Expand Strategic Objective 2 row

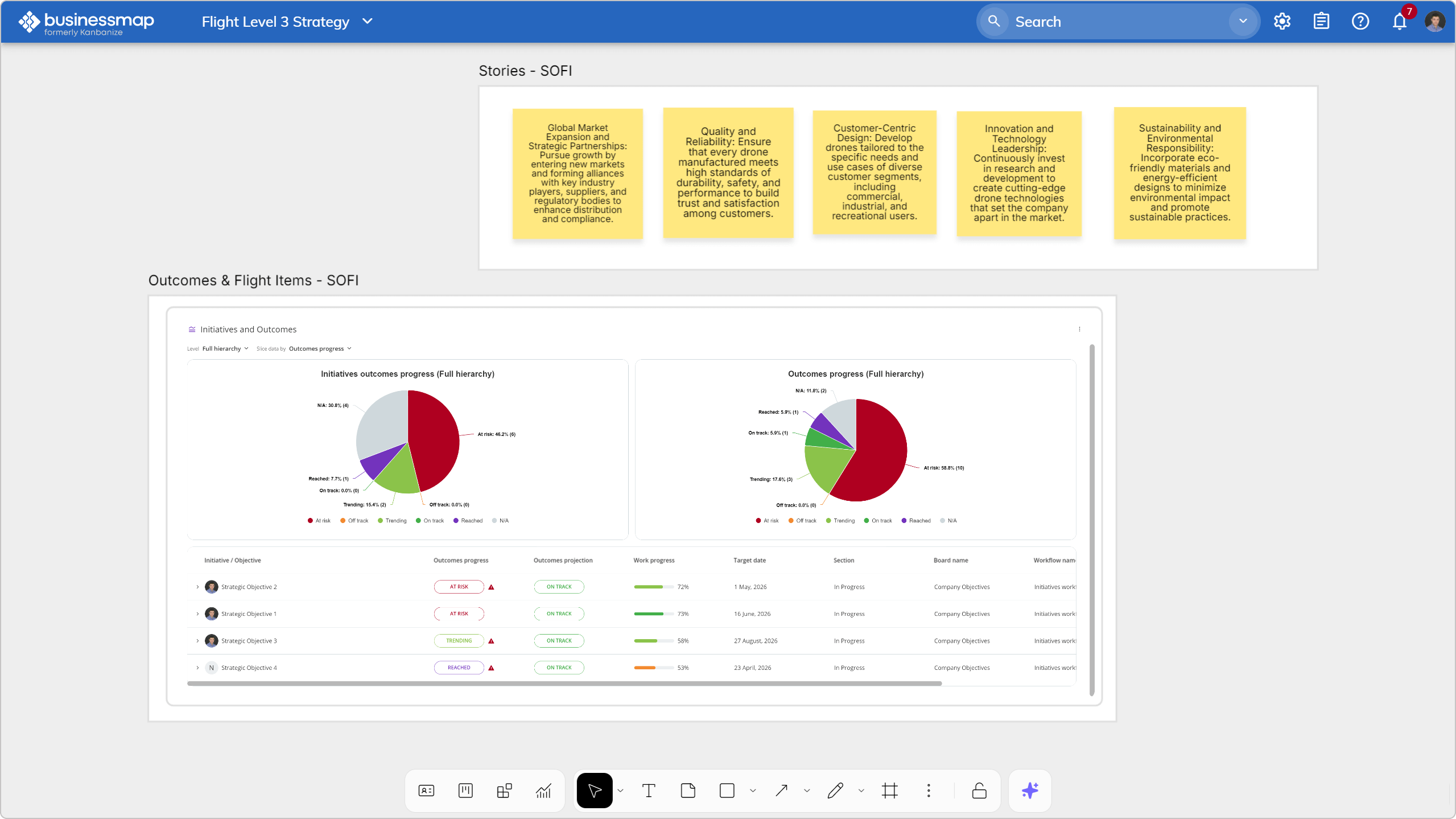(197, 587)
